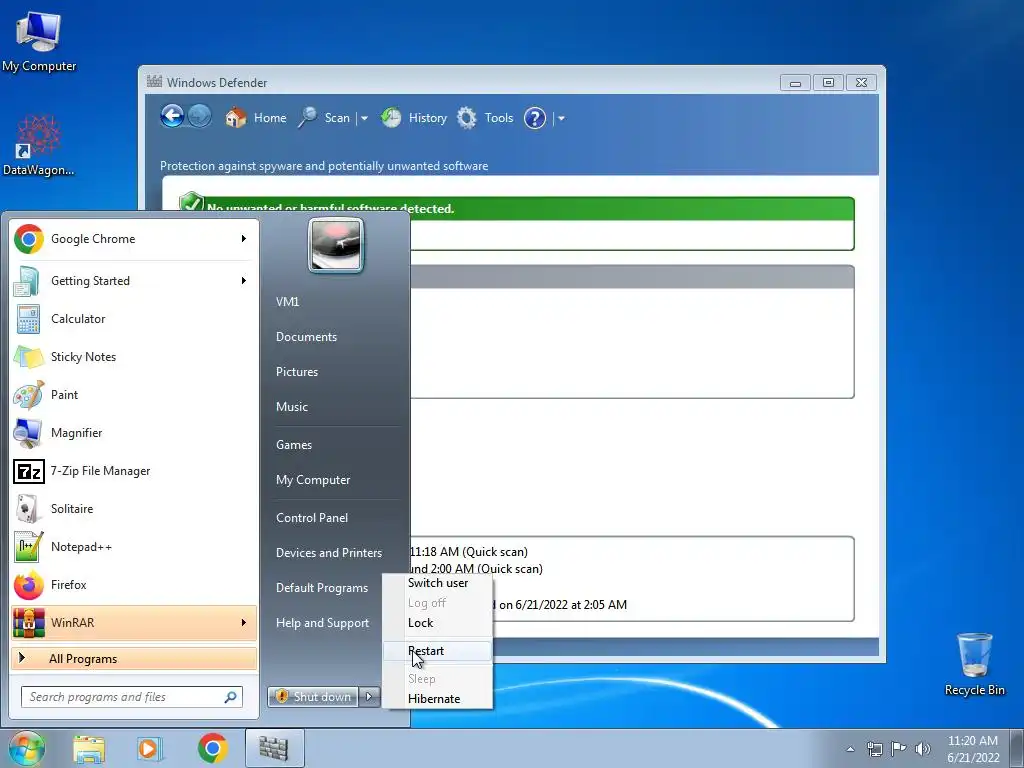The height and width of the screenshot is (768, 1024).
Task: Open the DataWagon desktop shortcut
Action: point(39,145)
